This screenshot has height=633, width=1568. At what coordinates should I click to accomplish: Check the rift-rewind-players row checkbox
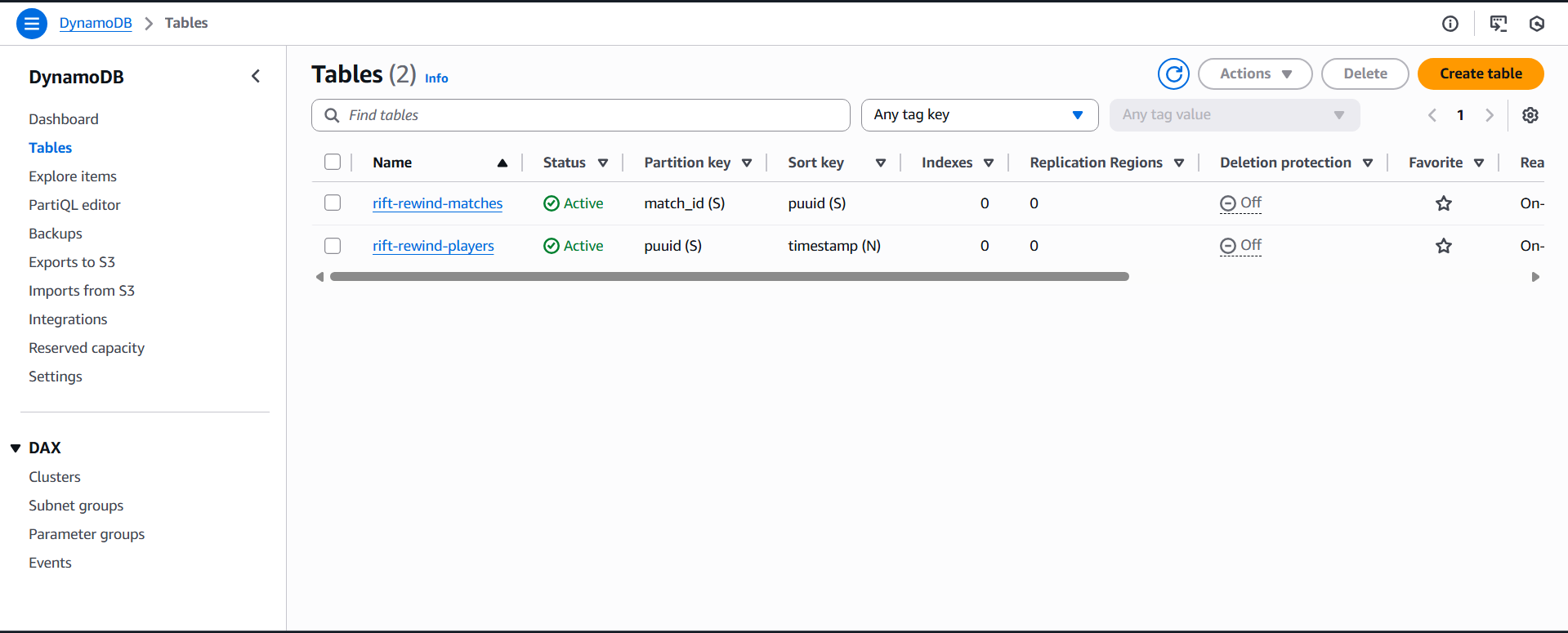click(333, 246)
